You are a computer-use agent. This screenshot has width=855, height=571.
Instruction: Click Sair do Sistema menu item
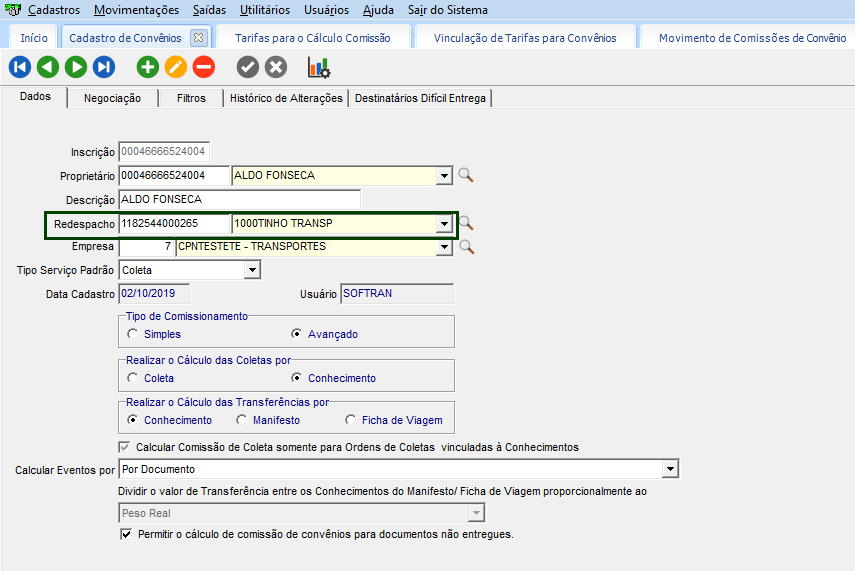448,10
